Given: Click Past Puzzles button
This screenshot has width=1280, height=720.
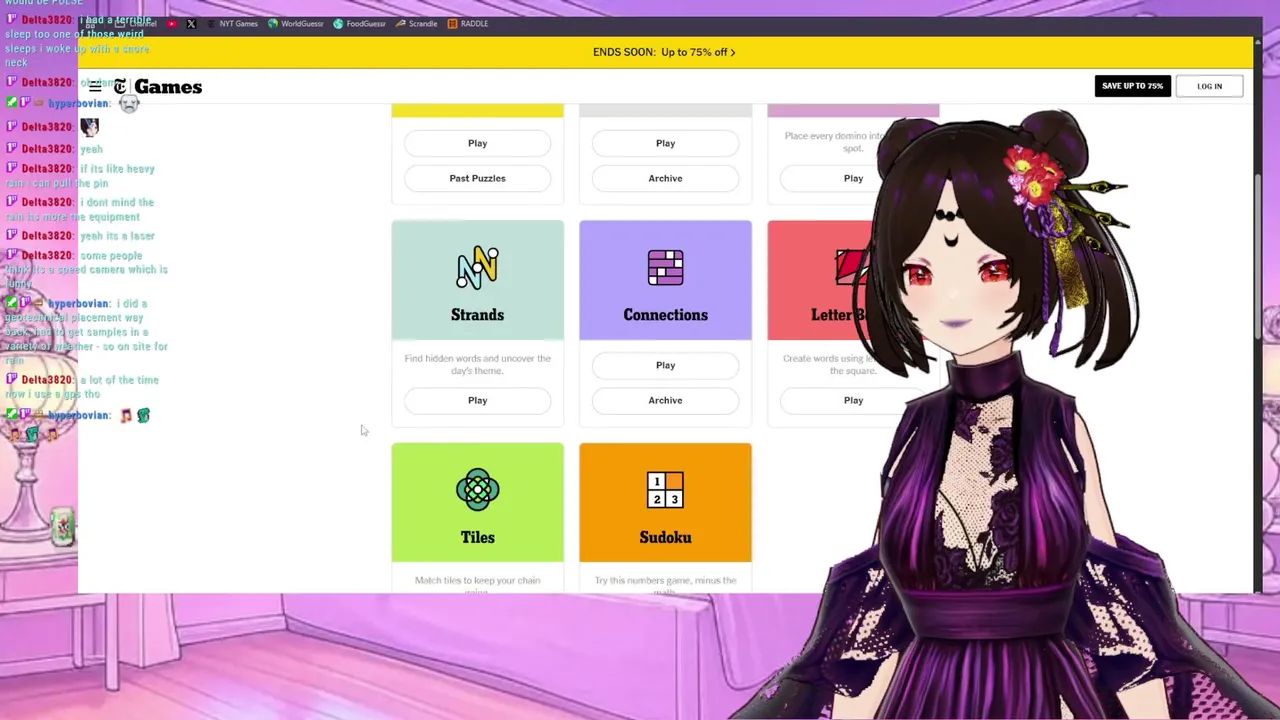Looking at the screenshot, I should tap(477, 178).
